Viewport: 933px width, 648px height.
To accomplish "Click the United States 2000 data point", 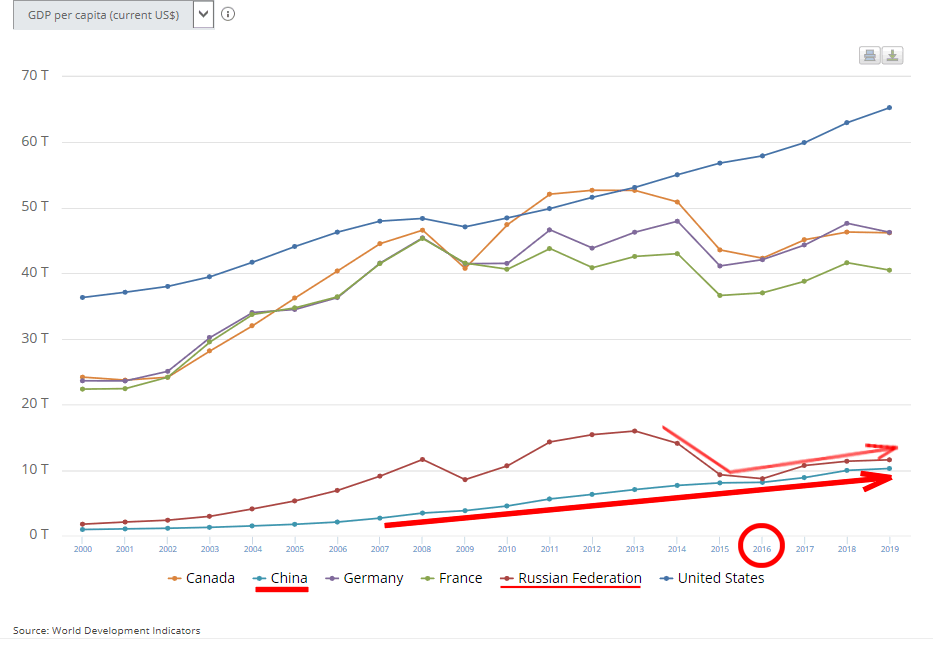I will tap(82, 297).
